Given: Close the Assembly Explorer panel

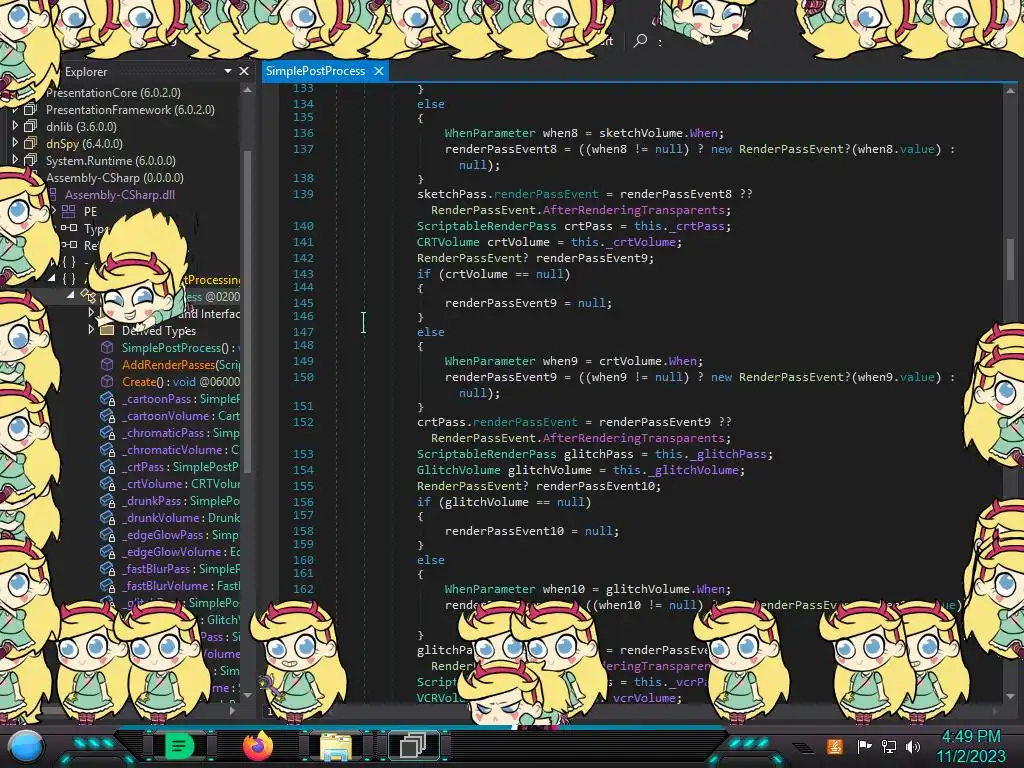Looking at the screenshot, I should click(x=244, y=71).
